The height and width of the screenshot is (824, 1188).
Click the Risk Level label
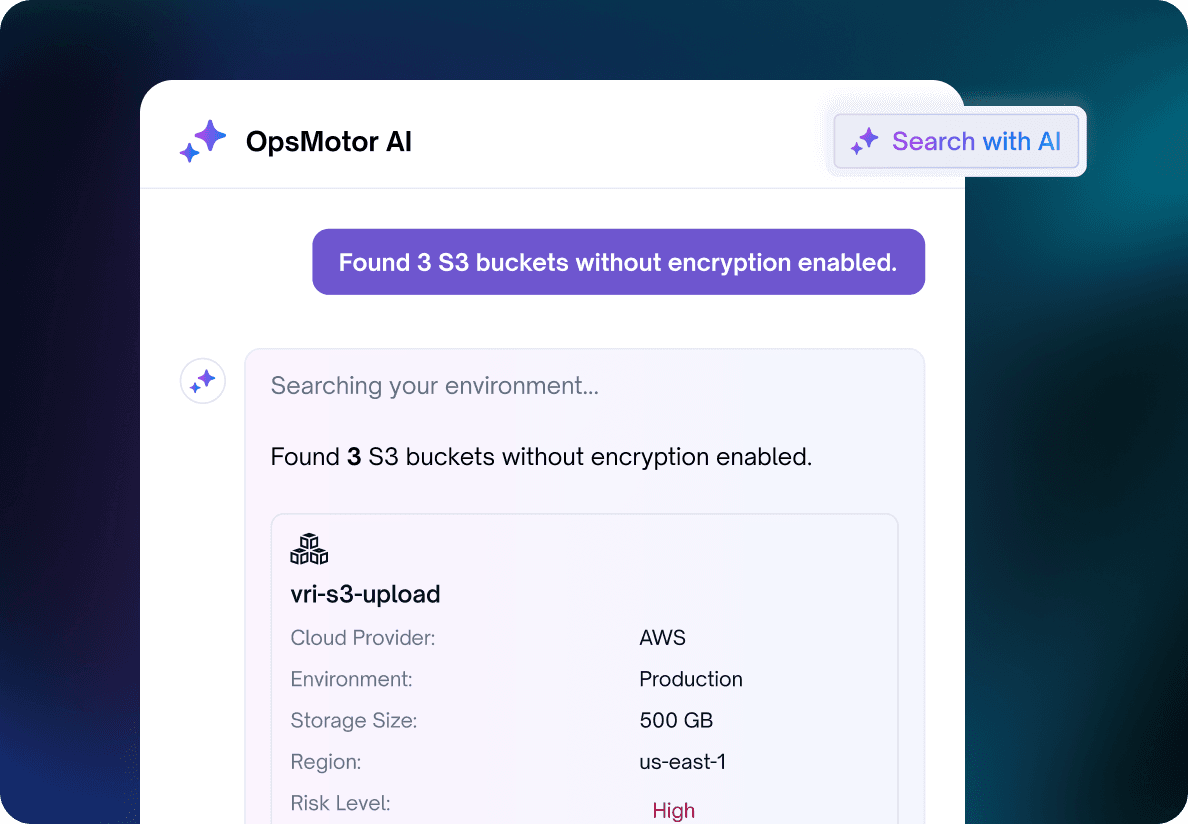340,803
